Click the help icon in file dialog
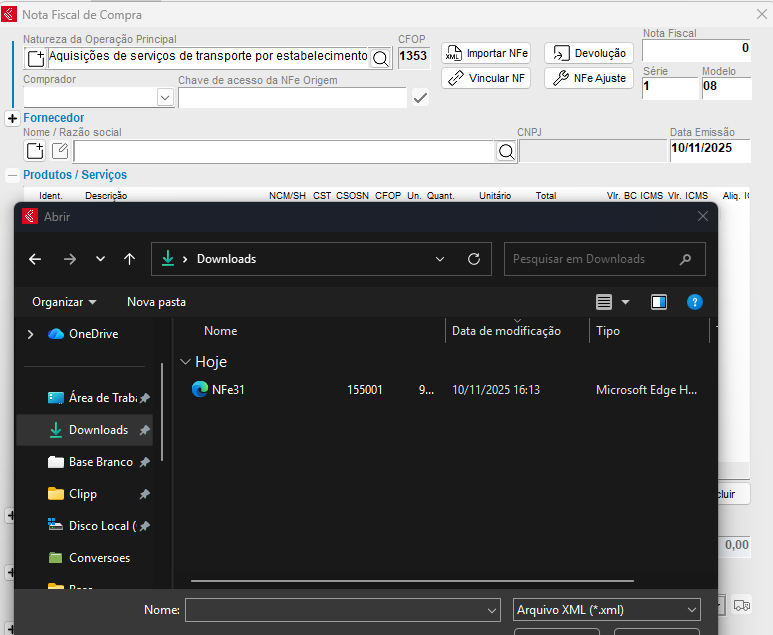This screenshot has width=773, height=635. click(695, 302)
